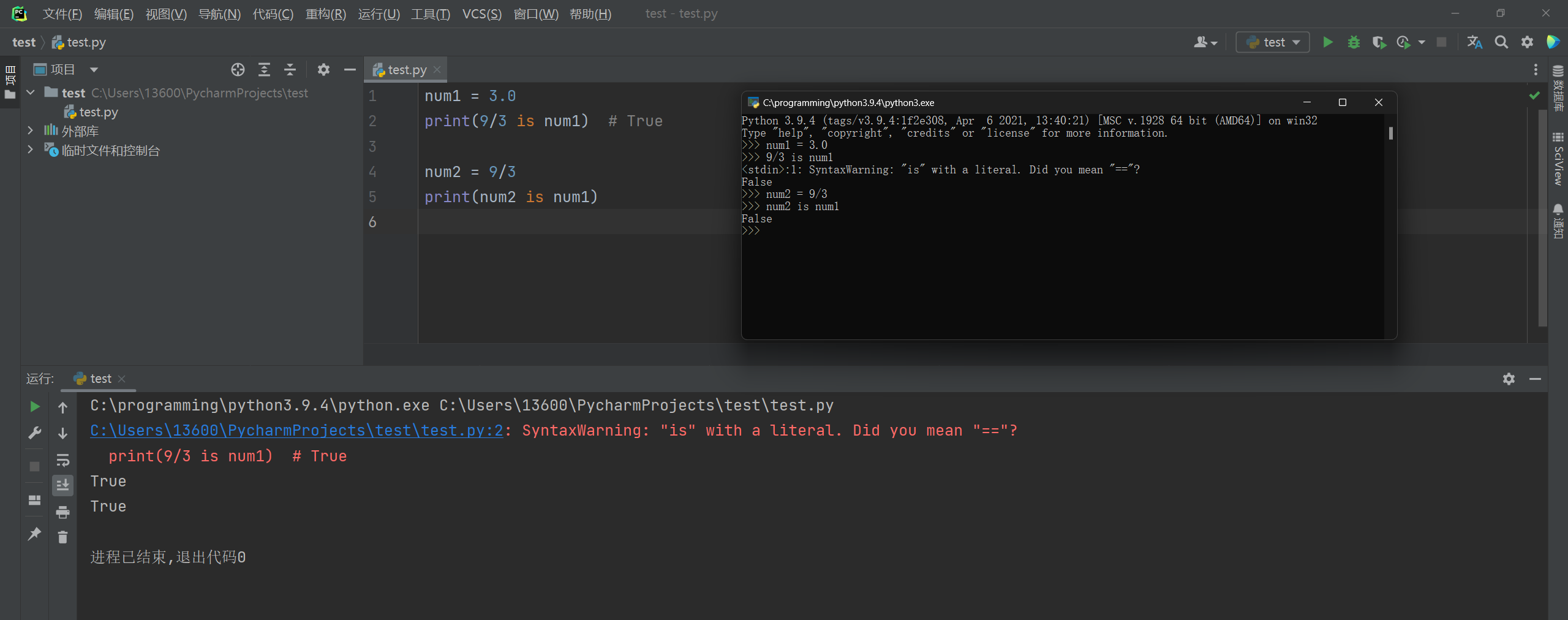Run the test configuration with green play button

pyautogui.click(x=1327, y=42)
